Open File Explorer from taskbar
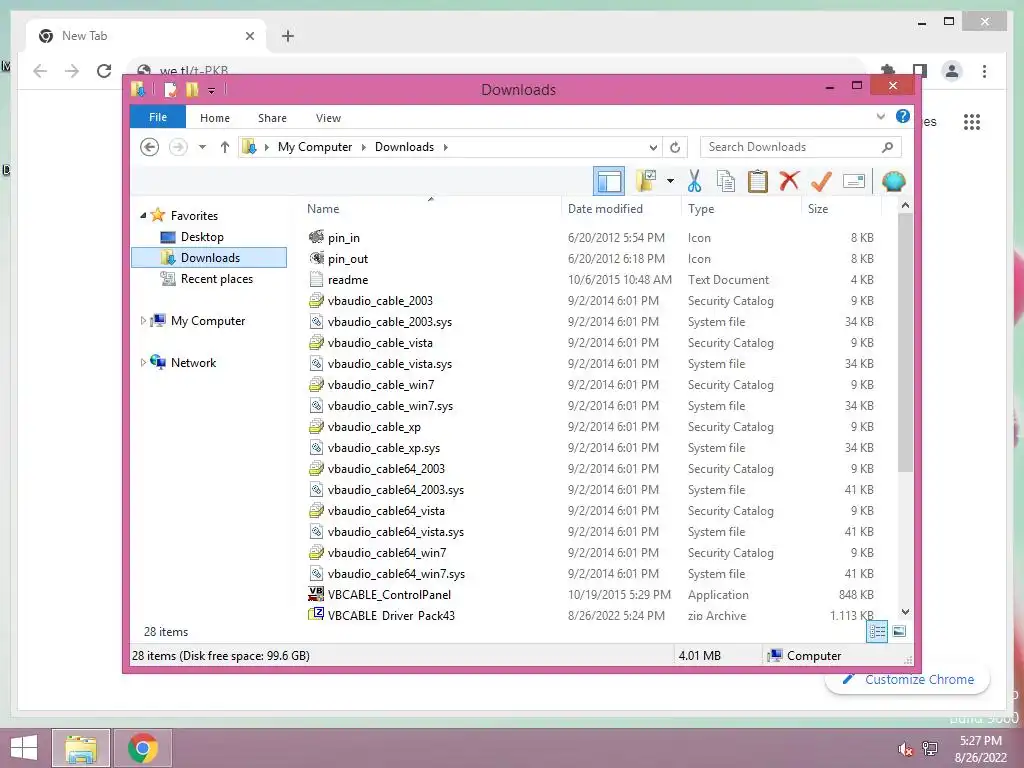Viewport: 1024px width, 768px height. pos(80,748)
